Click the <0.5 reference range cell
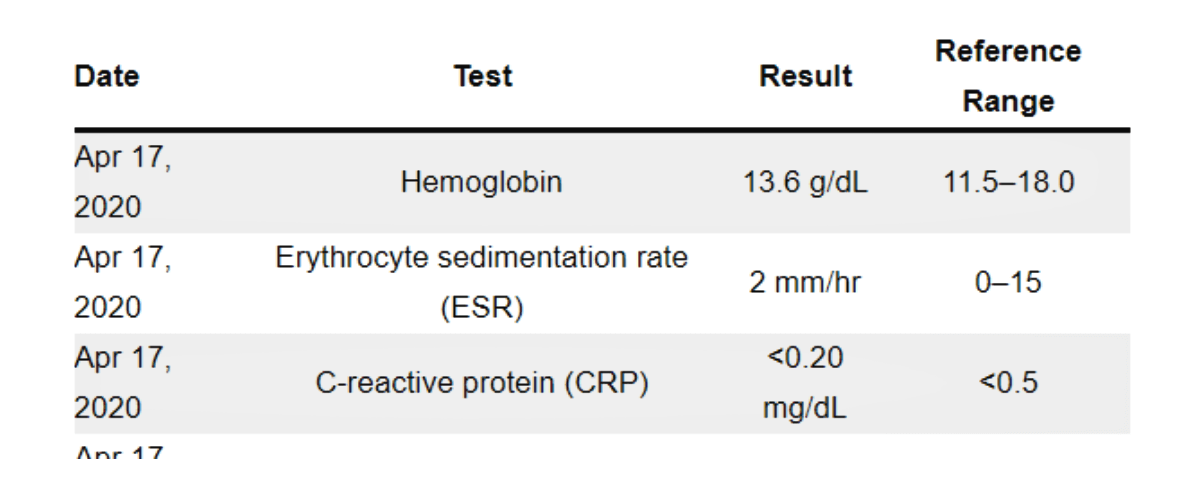This screenshot has width=1200, height=500. coord(1008,383)
